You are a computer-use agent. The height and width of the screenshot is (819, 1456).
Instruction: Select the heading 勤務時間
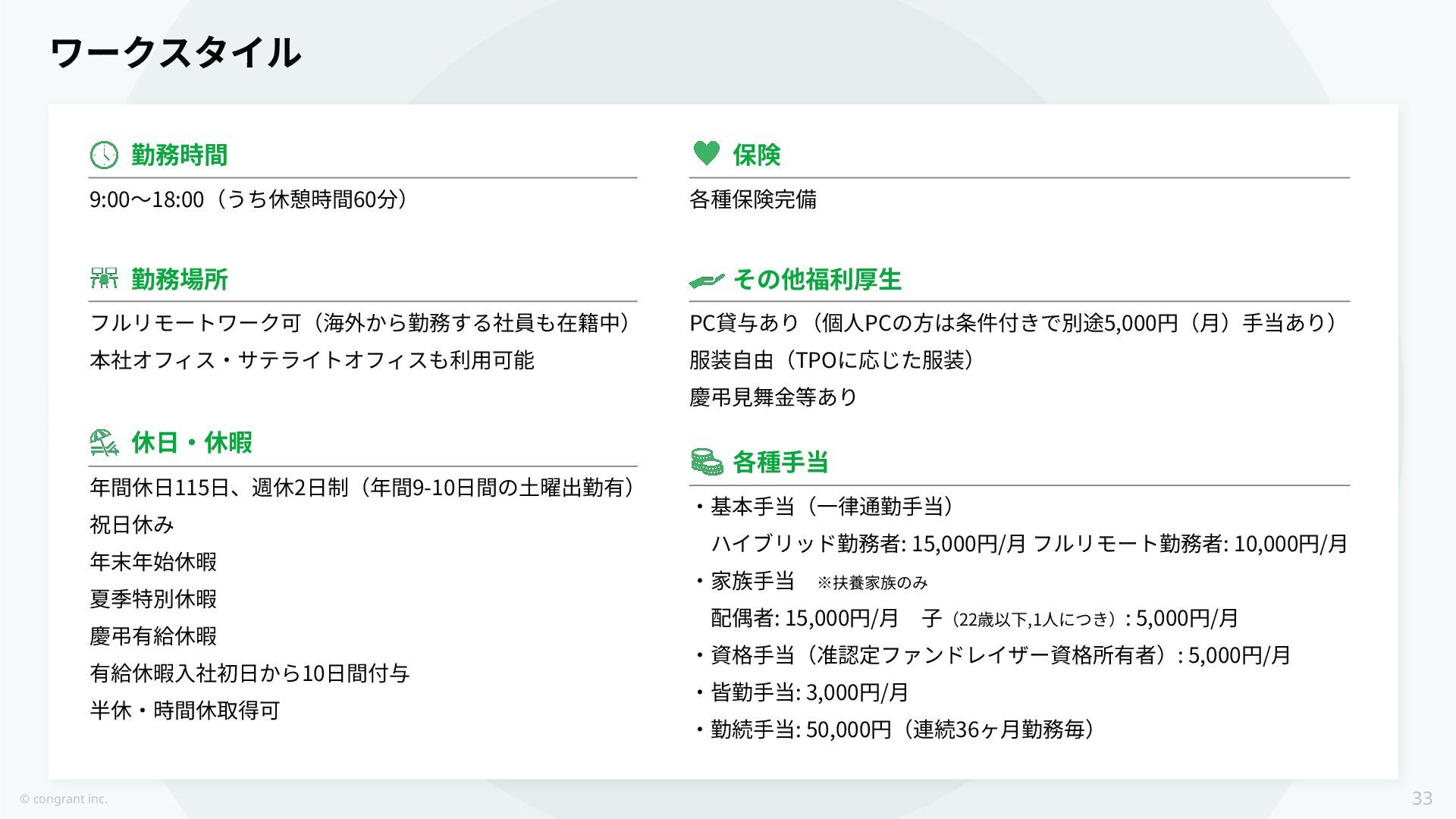180,155
